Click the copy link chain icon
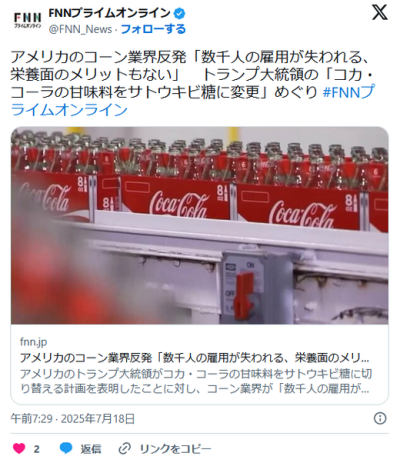This screenshot has width=400, height=463. (x=125, y=449)
